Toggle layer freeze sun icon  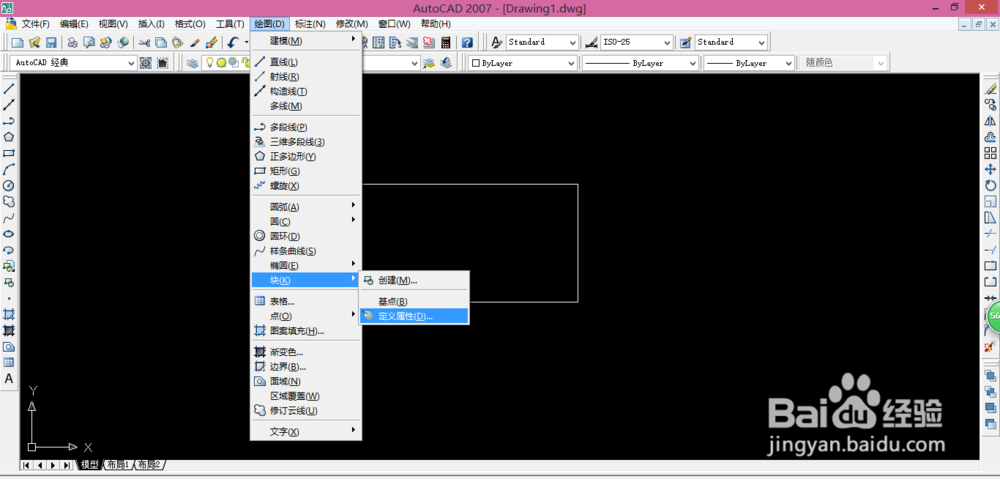pyautogui.click(x=221, y=63)
